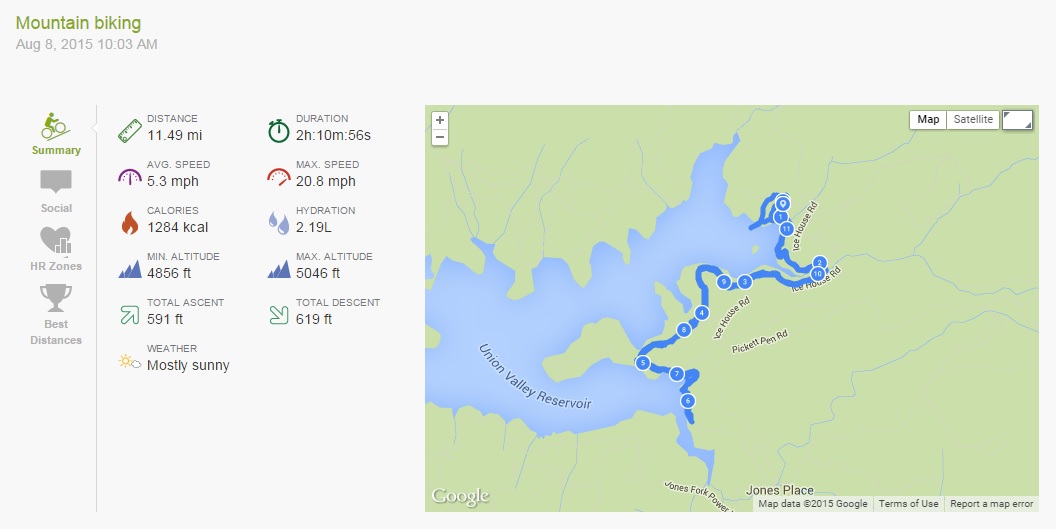Switch to standard Map view

coord(928,119)
